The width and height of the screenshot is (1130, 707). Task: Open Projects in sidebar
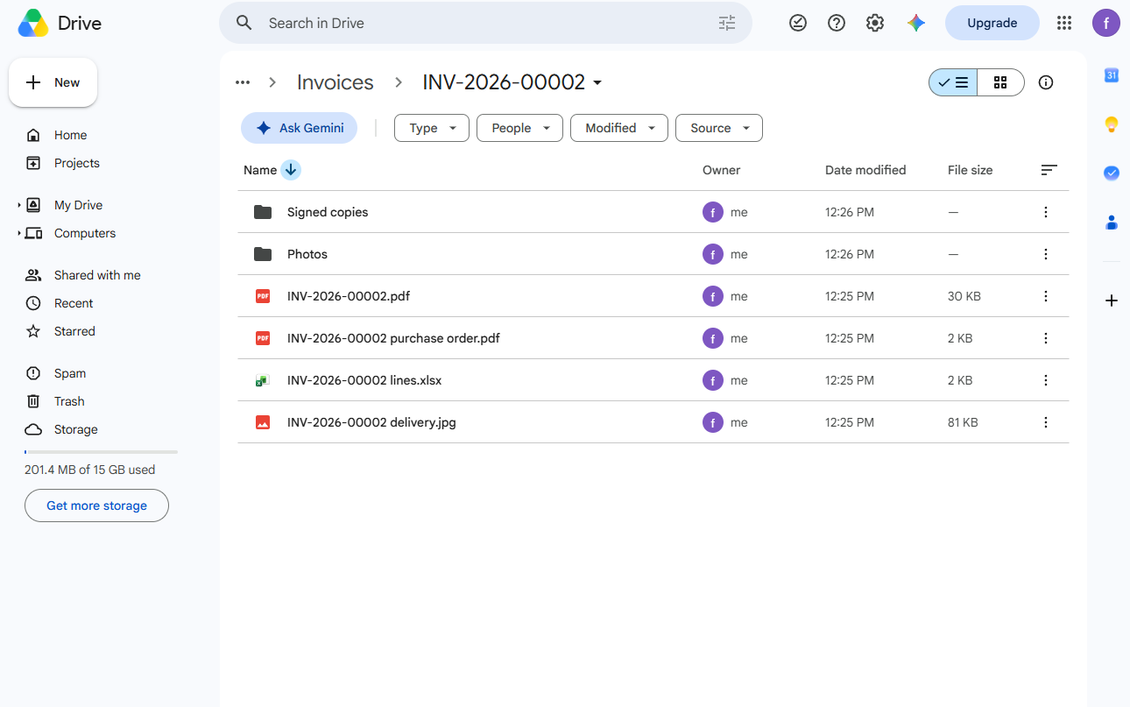point(76,163)
